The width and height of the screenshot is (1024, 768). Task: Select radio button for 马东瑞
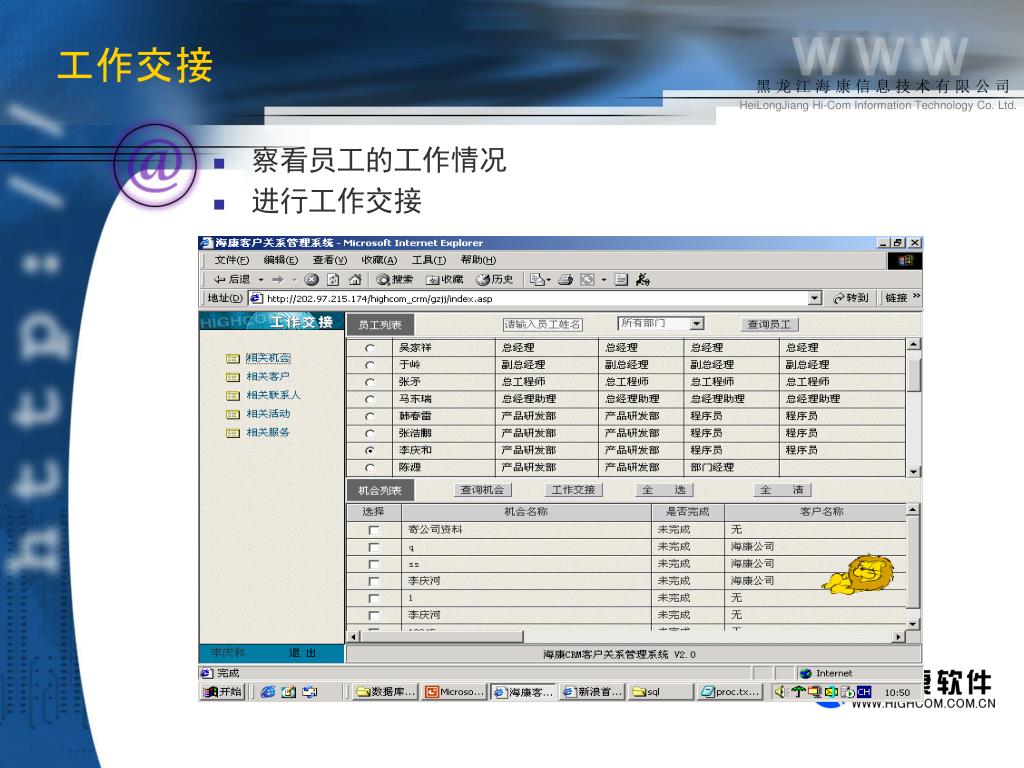370,399
